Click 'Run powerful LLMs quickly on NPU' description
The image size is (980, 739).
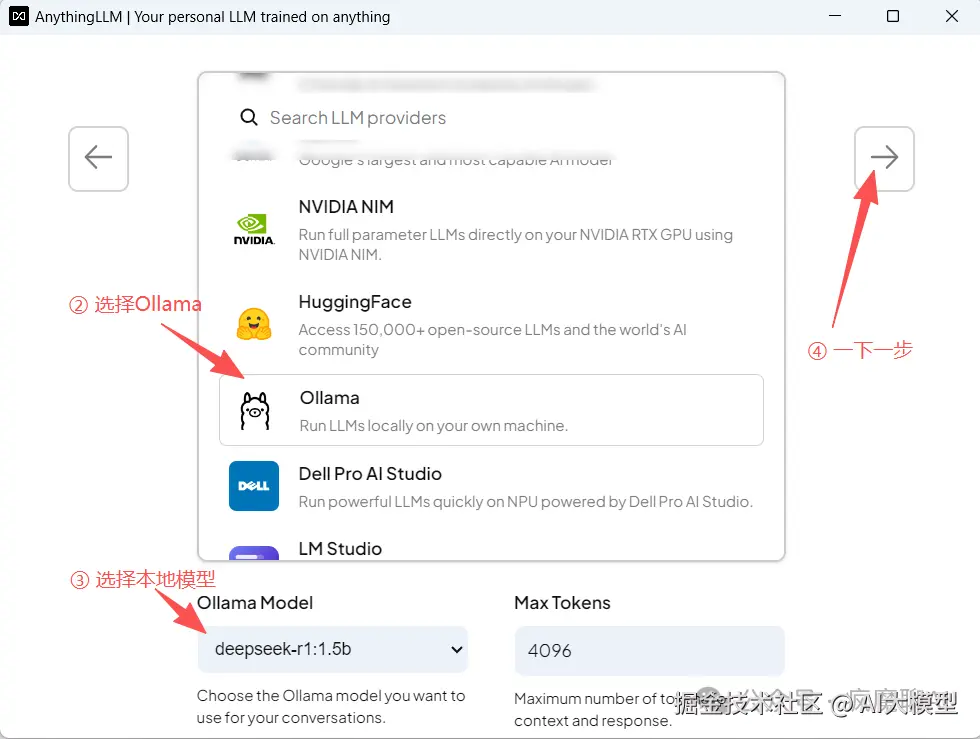(x=526, y=501)
